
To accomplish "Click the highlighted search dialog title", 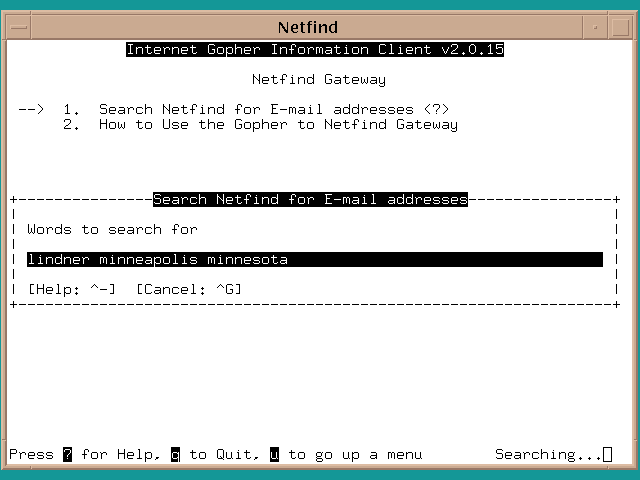I will pos(310,199).
